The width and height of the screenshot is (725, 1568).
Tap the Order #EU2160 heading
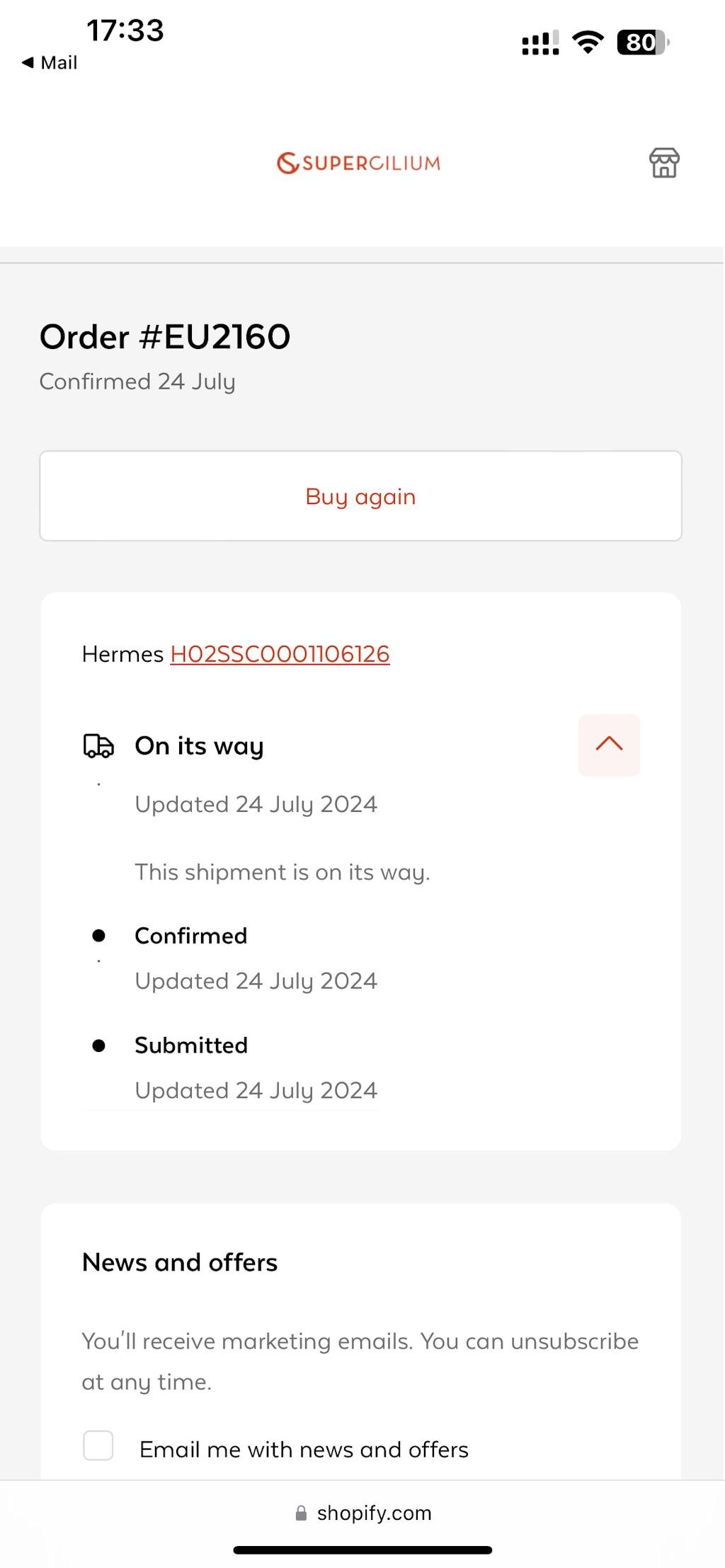click(x=165, y=337)
